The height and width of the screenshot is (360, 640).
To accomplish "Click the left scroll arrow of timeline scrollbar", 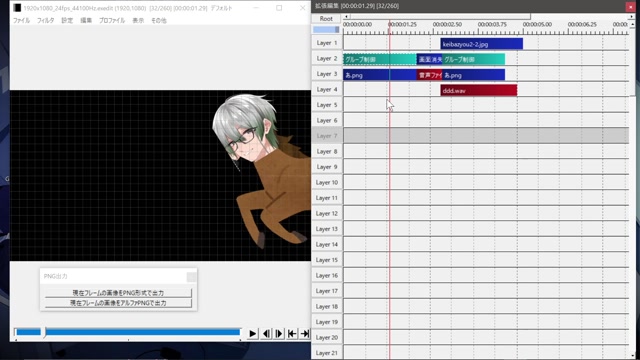I will pos(347,17).
